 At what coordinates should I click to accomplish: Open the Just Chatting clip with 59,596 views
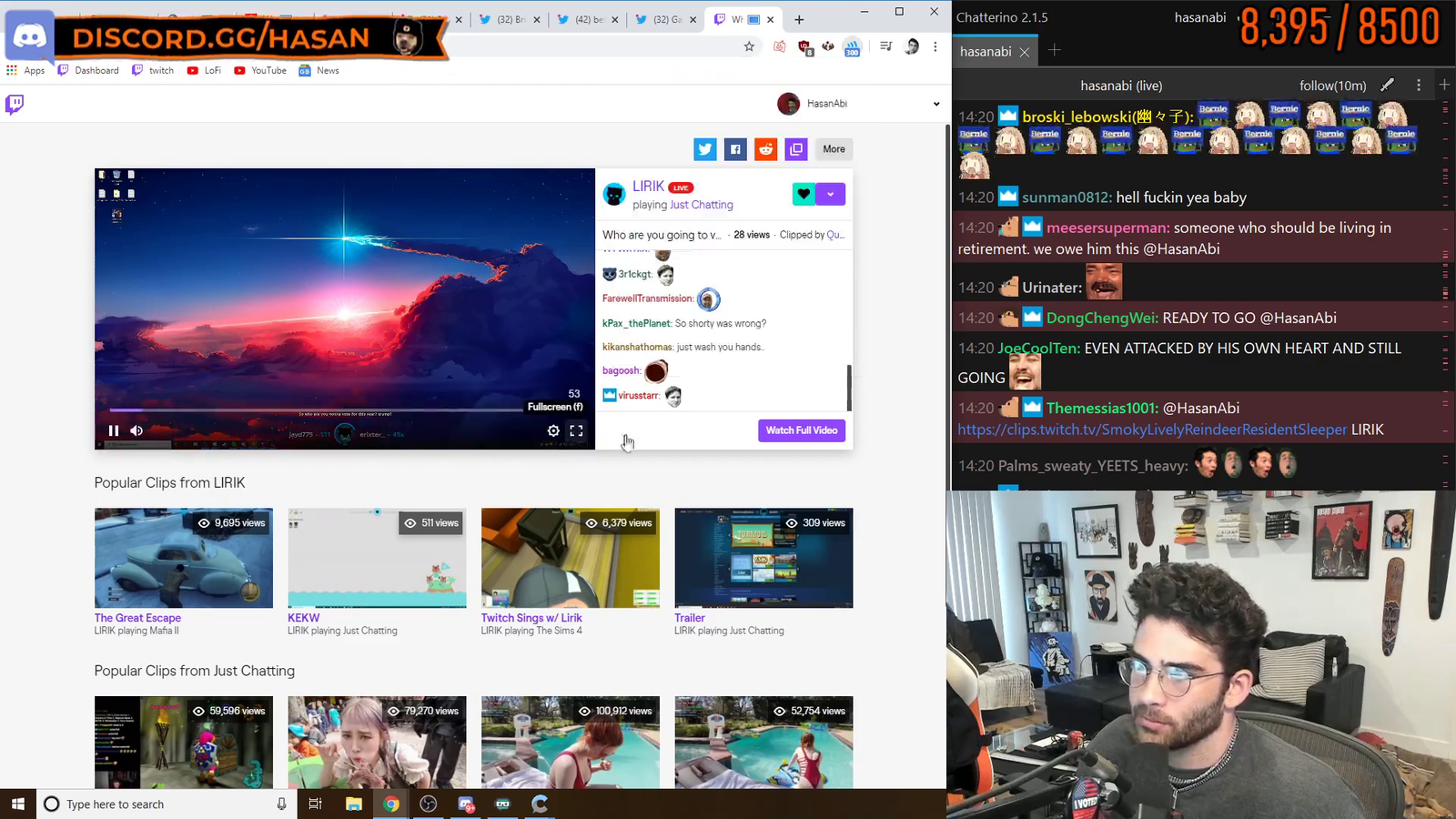(x=184, y=743)
